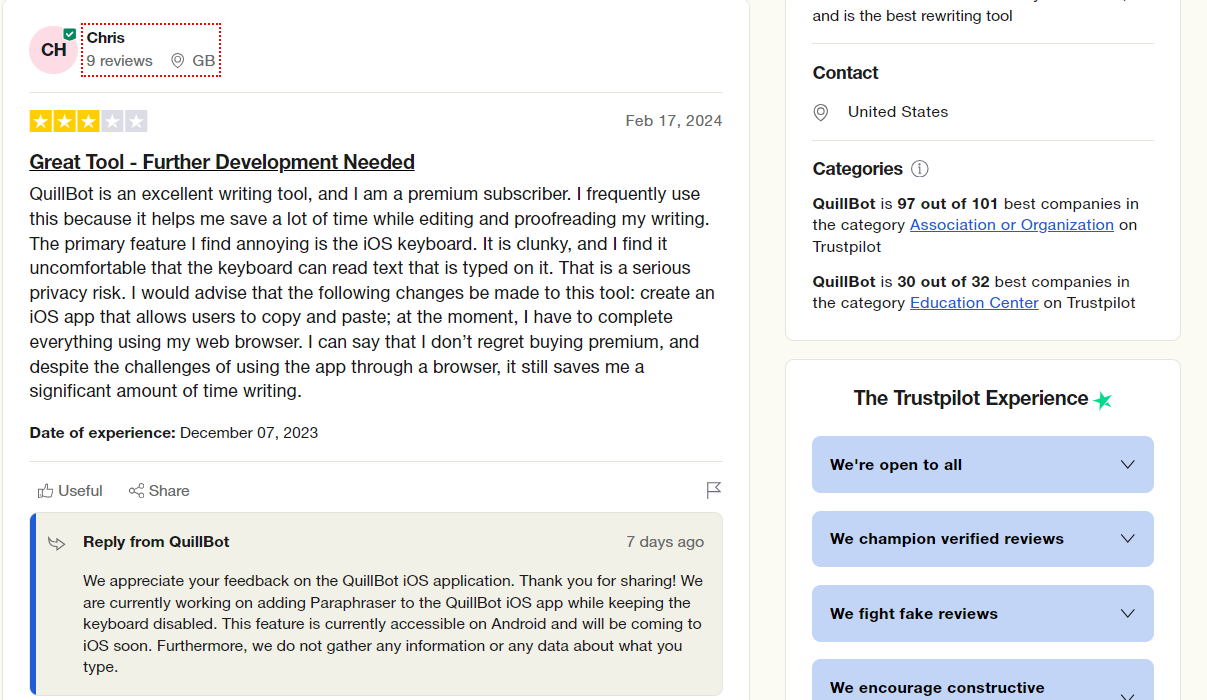The width and height of the screenshot is (1207, 700).
Task: Click the thumbs-up Useful icon
Action: pyautogui.click(x=45, y=491)
